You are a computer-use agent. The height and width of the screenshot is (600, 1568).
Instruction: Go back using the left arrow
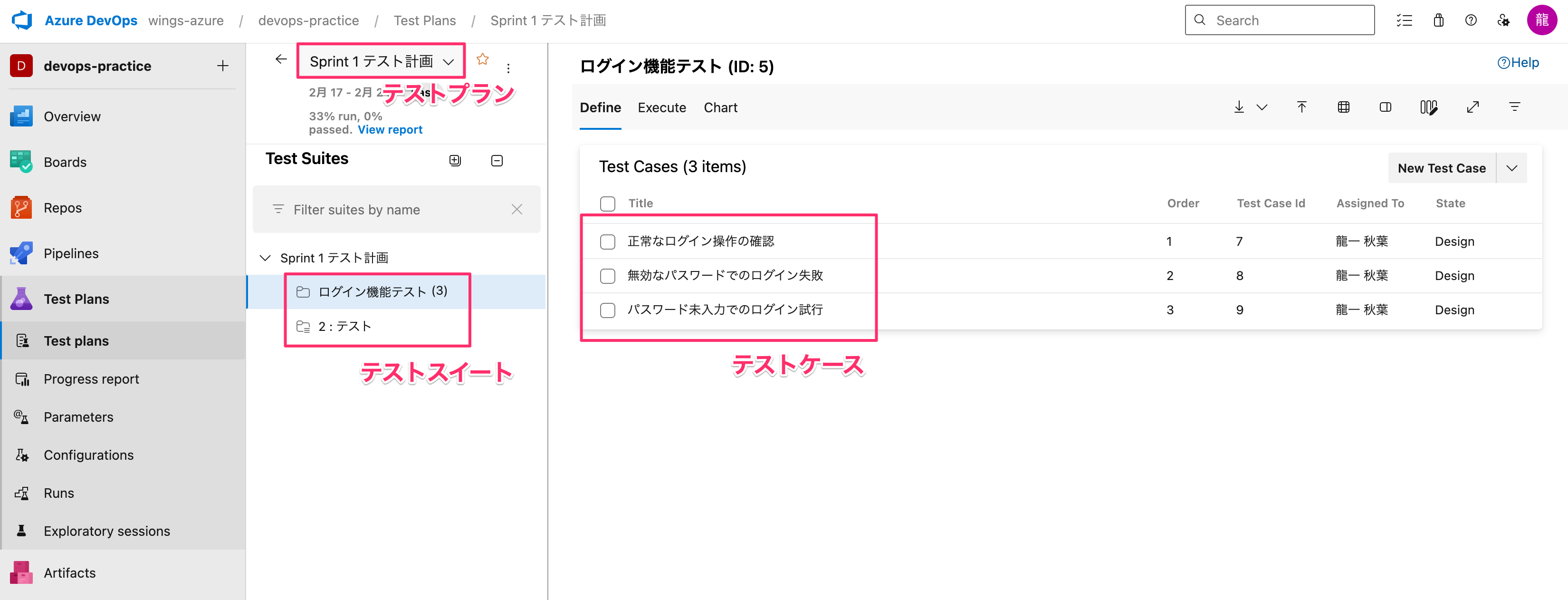pyautogui.click(x=281, y=59)
